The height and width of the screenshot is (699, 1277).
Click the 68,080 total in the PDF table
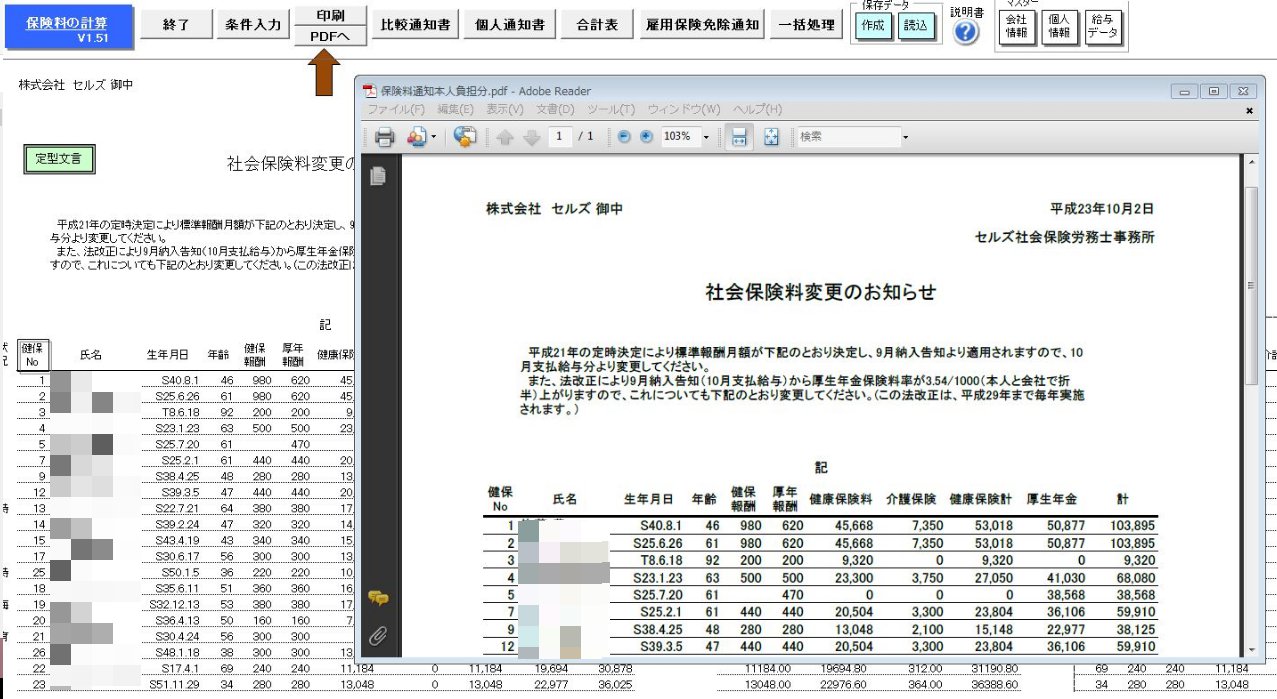[x=1132, y=577]
